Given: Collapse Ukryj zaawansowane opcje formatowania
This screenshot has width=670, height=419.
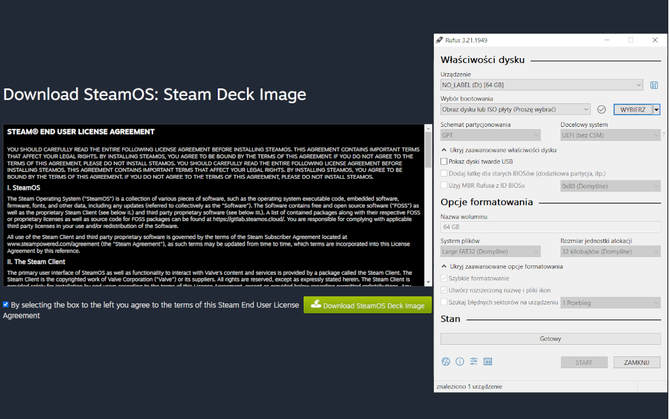Looking at the screenshot, I should coord(502,267).
